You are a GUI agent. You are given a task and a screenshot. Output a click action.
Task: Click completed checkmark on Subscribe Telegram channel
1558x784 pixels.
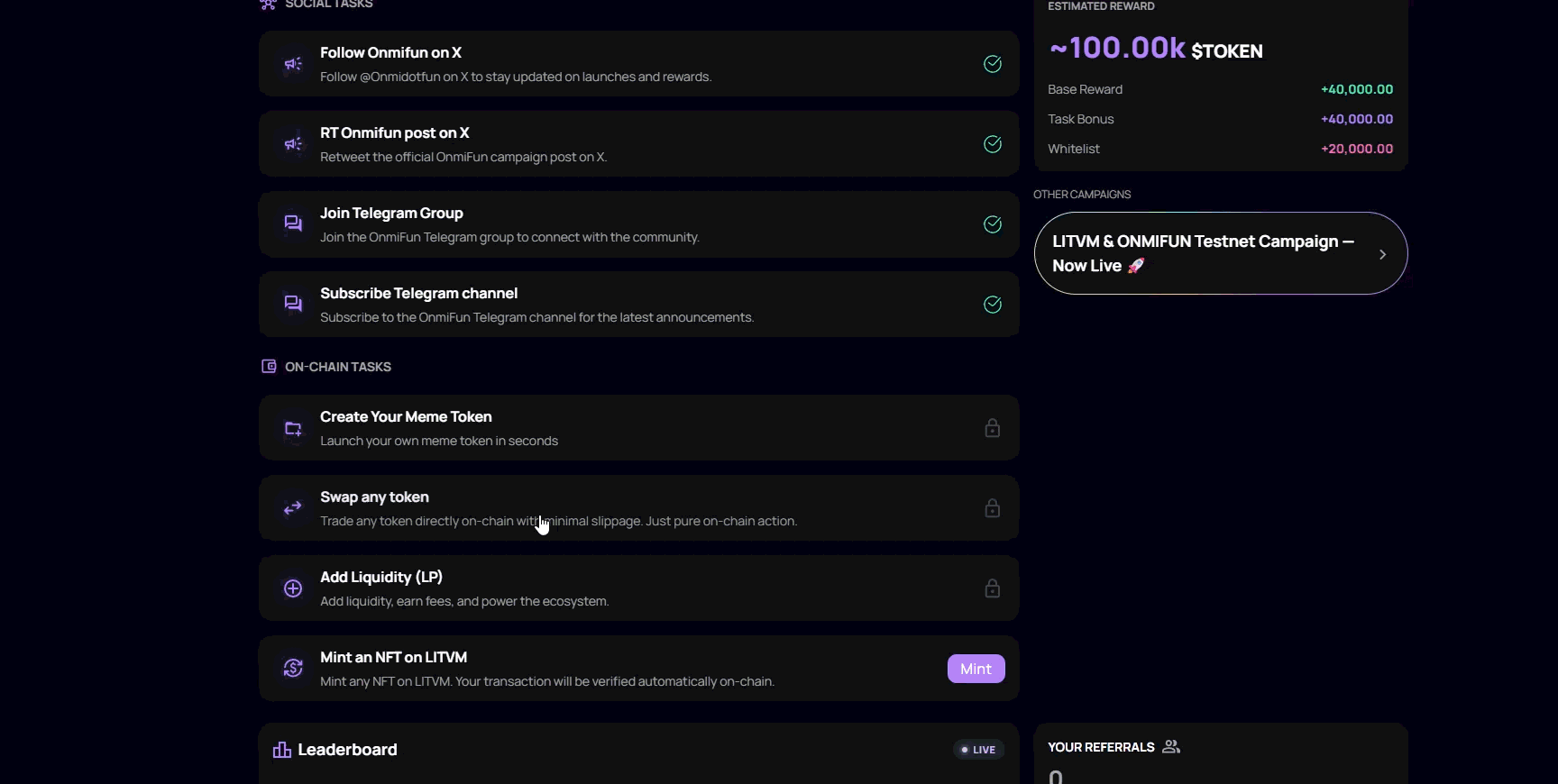click(x=993, y=305)
